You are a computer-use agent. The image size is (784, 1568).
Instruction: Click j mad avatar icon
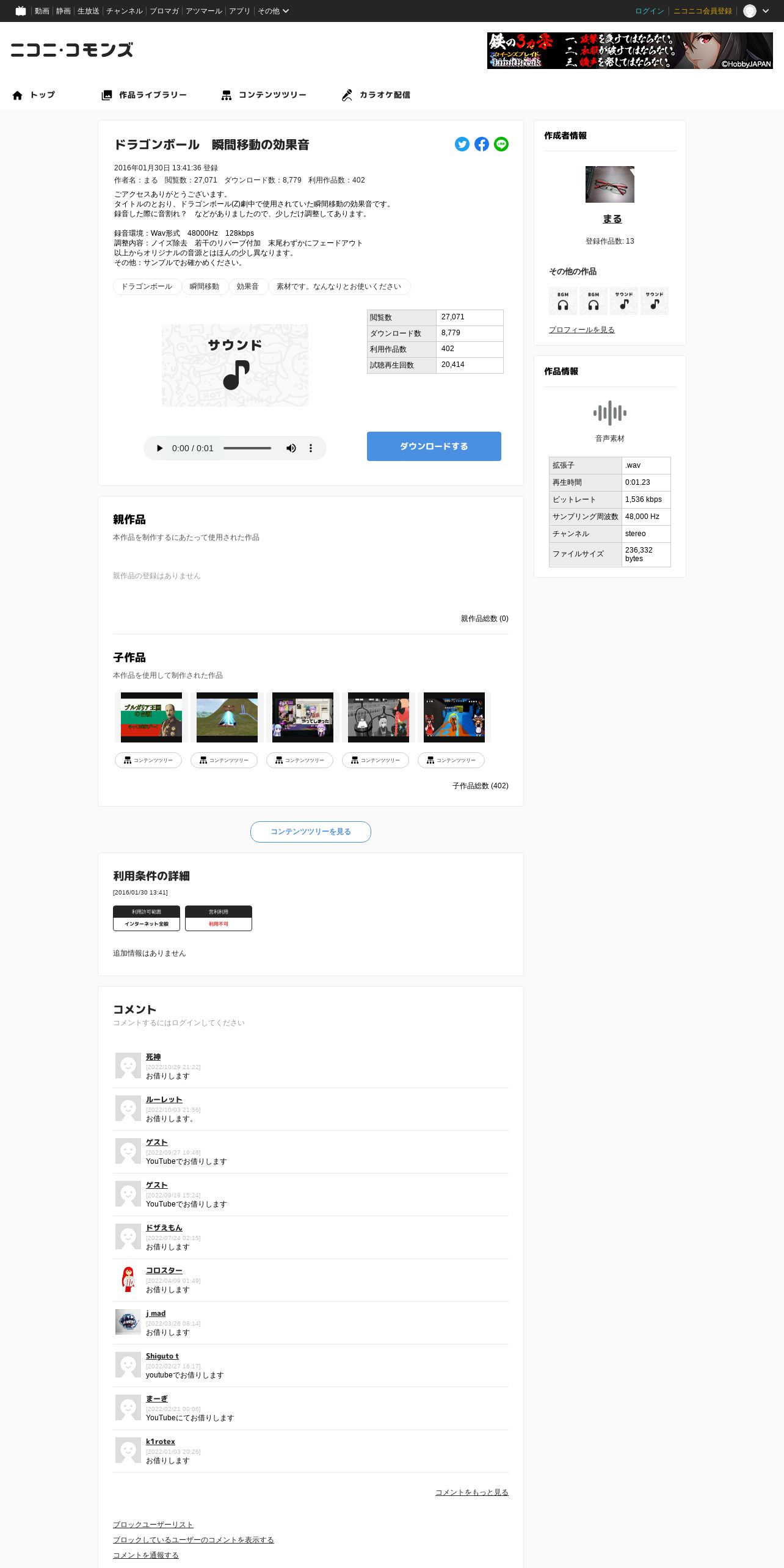tap(128, 1322)
